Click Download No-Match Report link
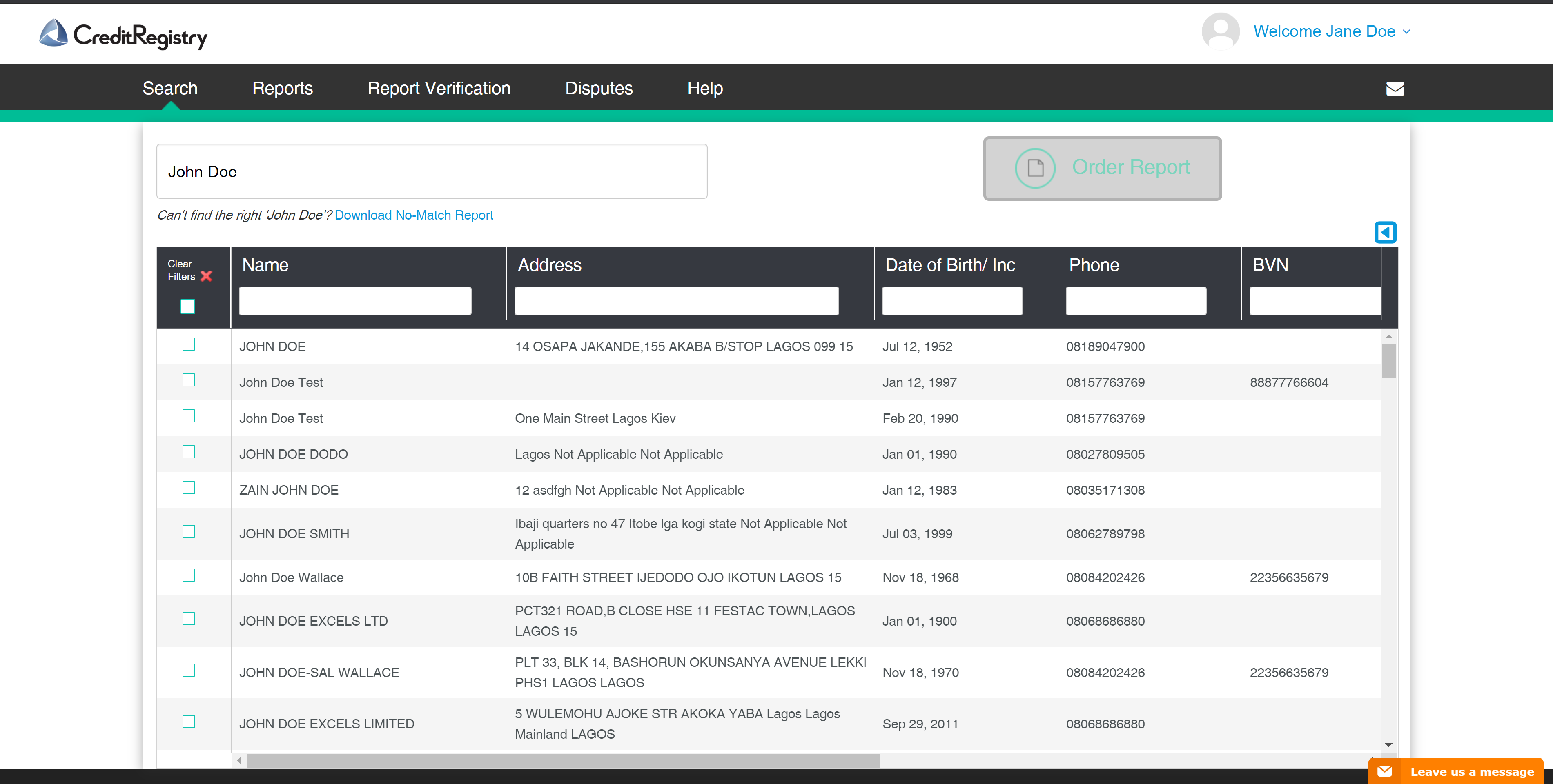 pyautogui.click(x=414, y=215)
